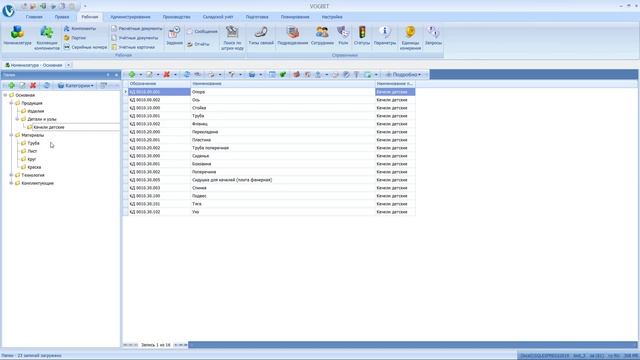The width and height of the screenshot is (640, 360).
Task: Select the Подвес row in the grid
Action: tap(271, 196)
